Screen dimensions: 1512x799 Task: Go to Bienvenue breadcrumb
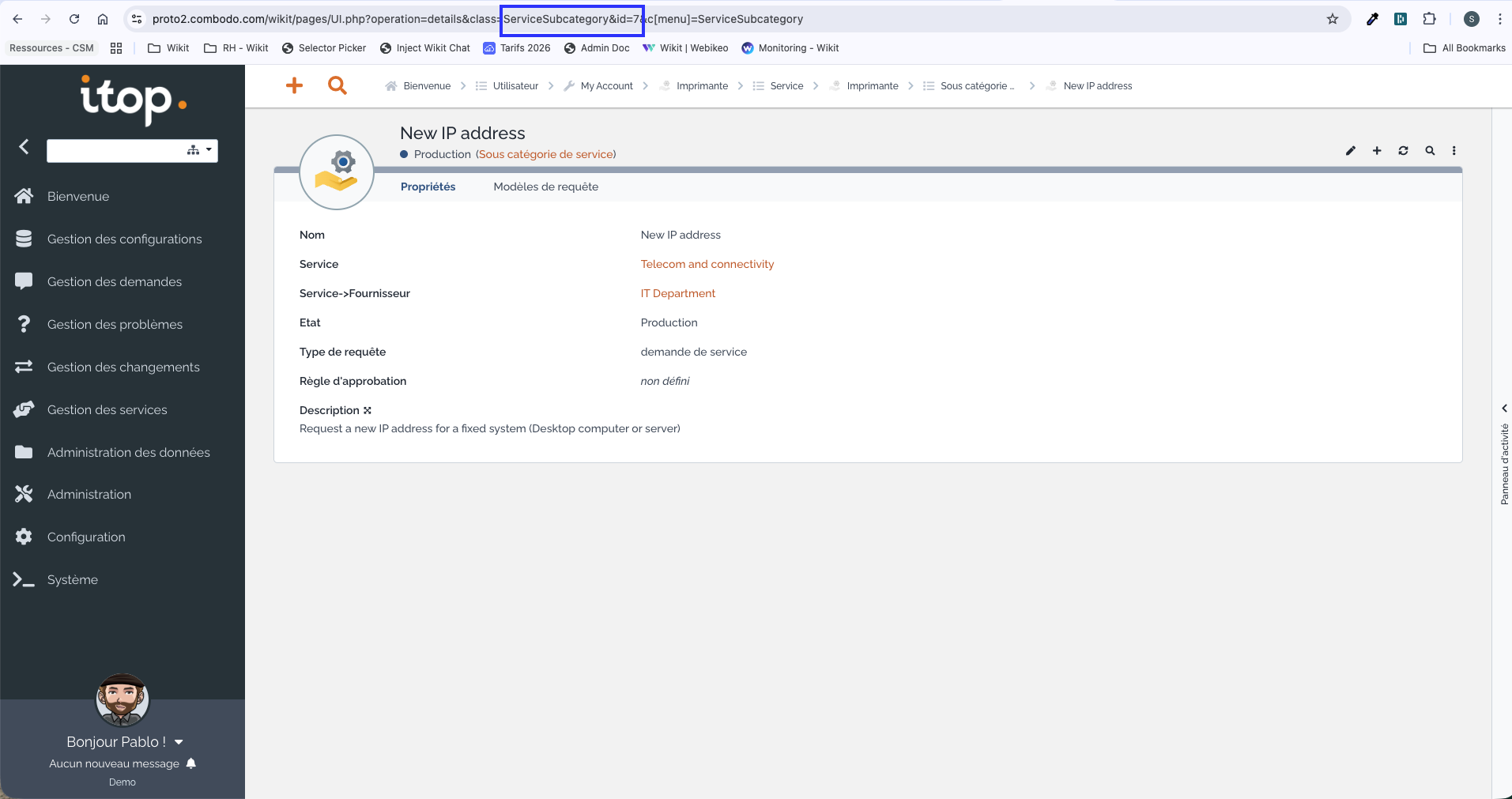[x=418, y=86]
